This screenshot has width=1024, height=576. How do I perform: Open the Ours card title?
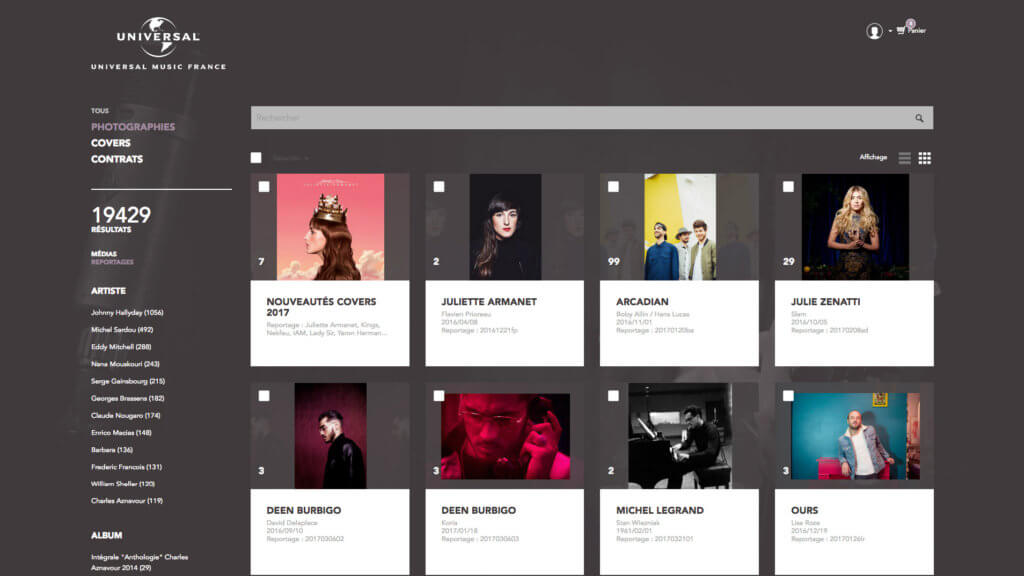pos(804,511)
